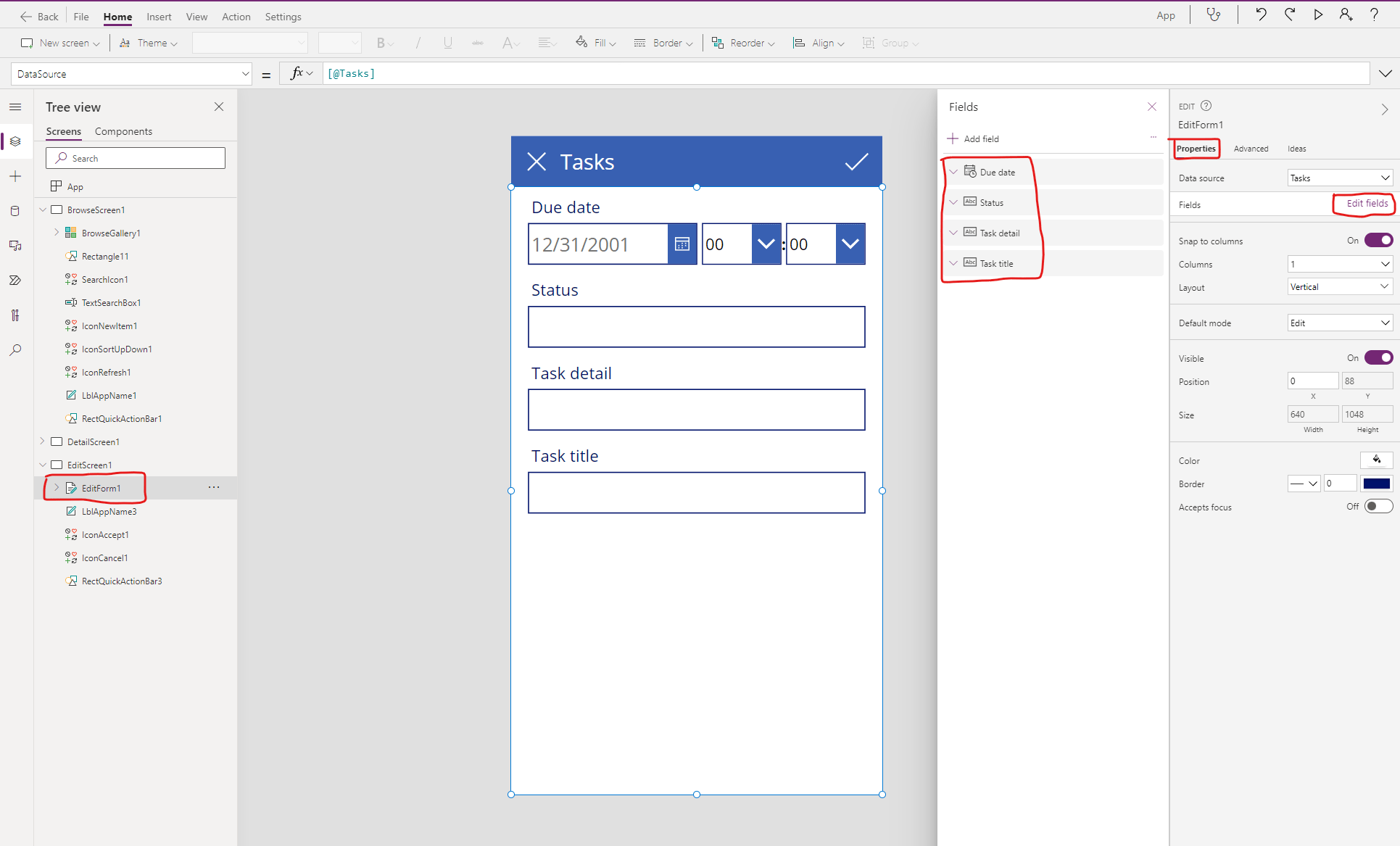
Task: Open the Search icon in left sidebar
Action: coord(15,350)
